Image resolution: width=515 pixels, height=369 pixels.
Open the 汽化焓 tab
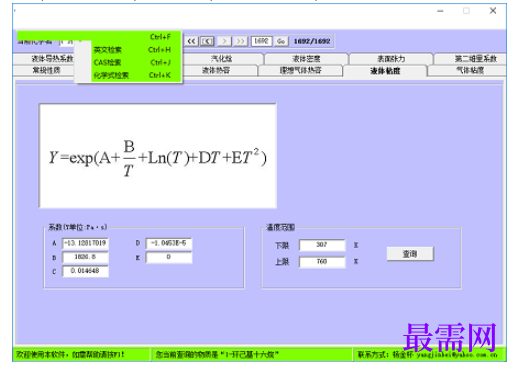pyautogui.click(x=222, y=59)
